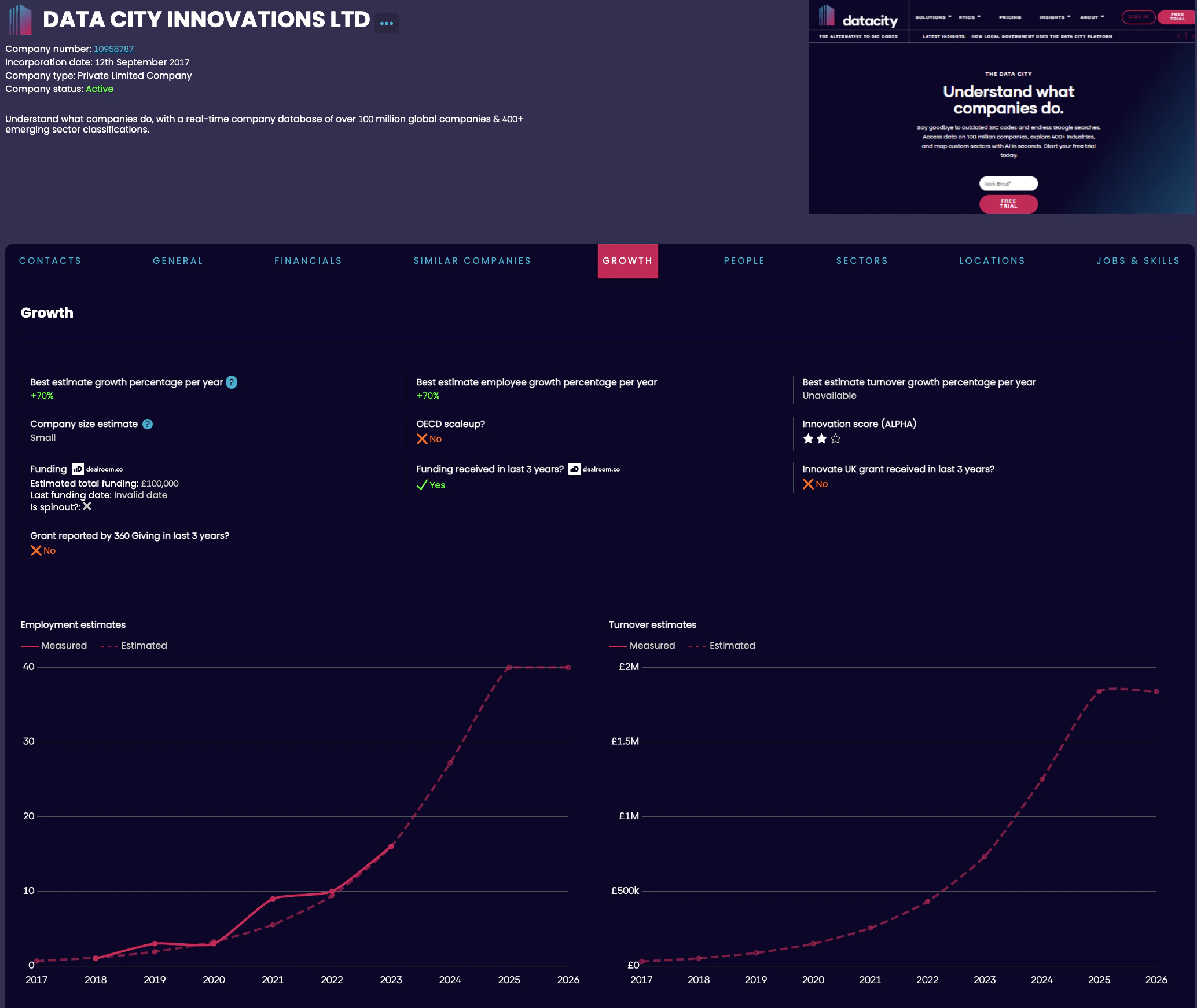Screen dimensions: 1197x1008
Task: Click the Growth section heading
Action: click(x=47, y=313)
